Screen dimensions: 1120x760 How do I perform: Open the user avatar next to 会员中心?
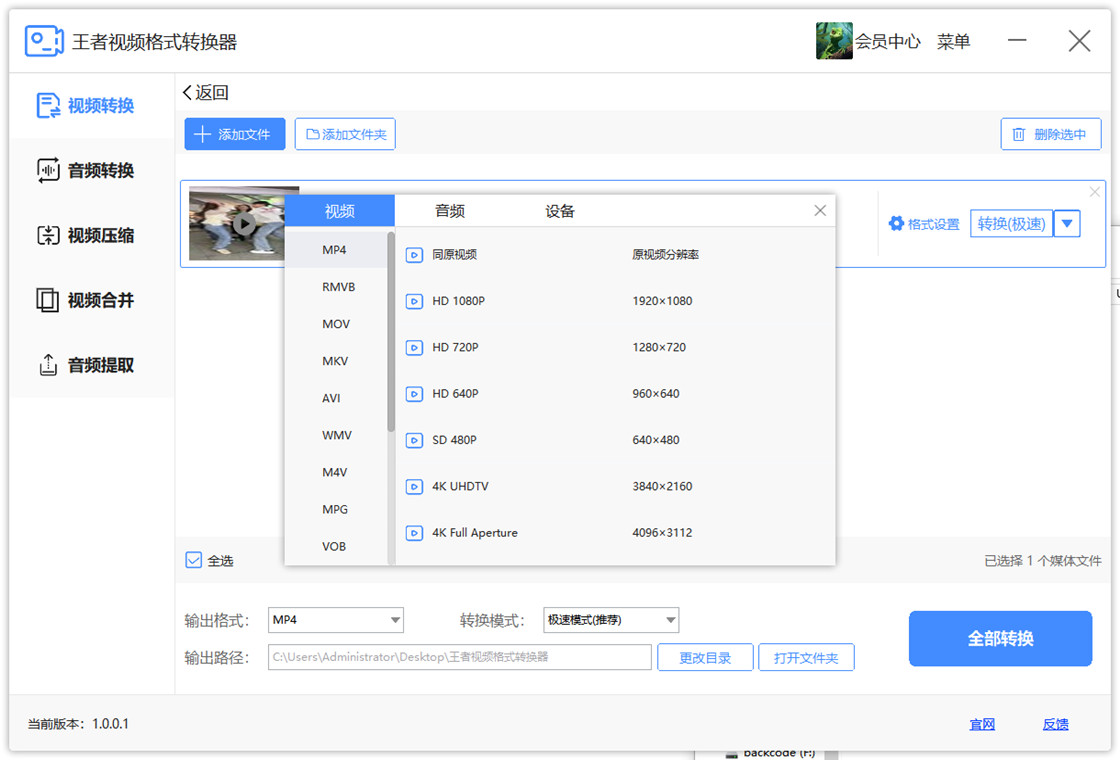coord(834,41)
